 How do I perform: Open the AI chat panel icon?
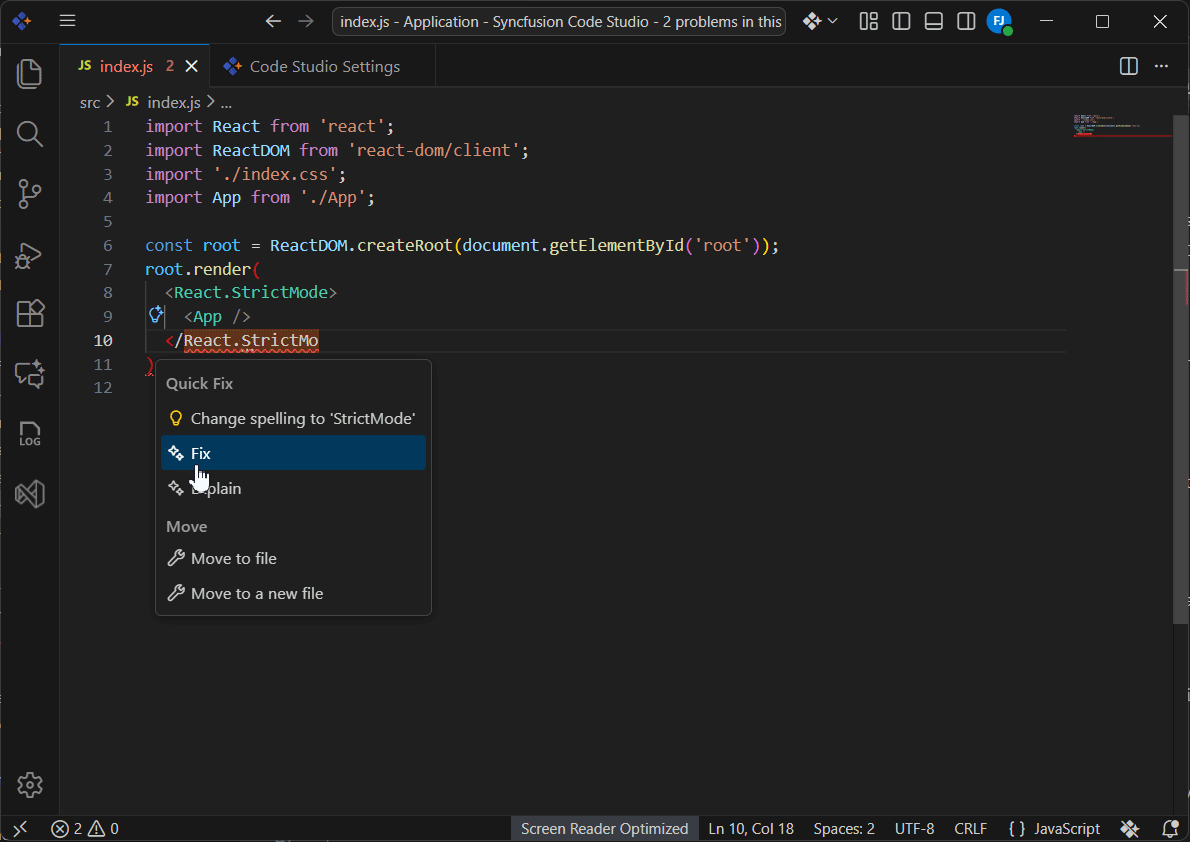(x=30, y=374)
